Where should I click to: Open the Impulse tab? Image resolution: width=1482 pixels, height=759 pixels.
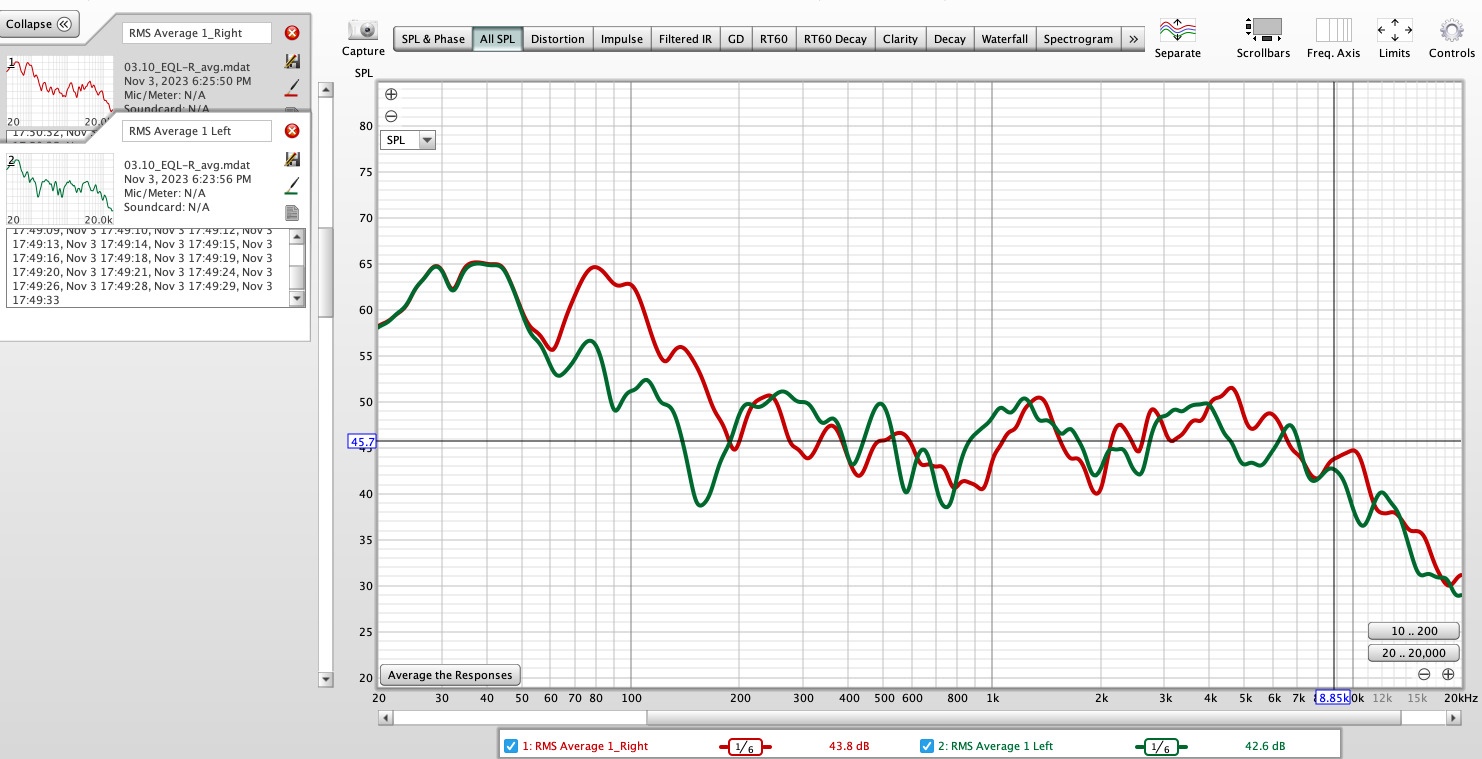point(622,39)
